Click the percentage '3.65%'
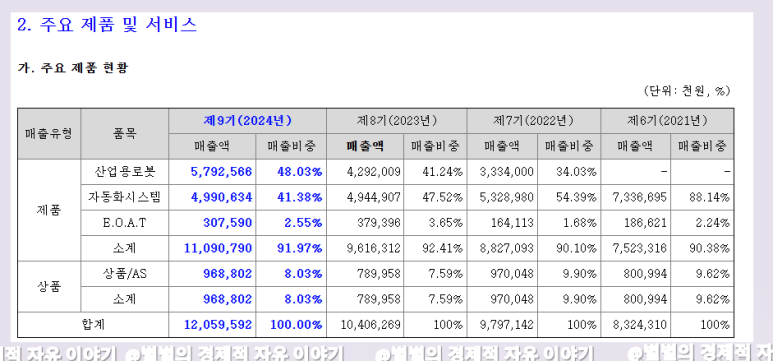773x361 pixels. coord(446,223)
